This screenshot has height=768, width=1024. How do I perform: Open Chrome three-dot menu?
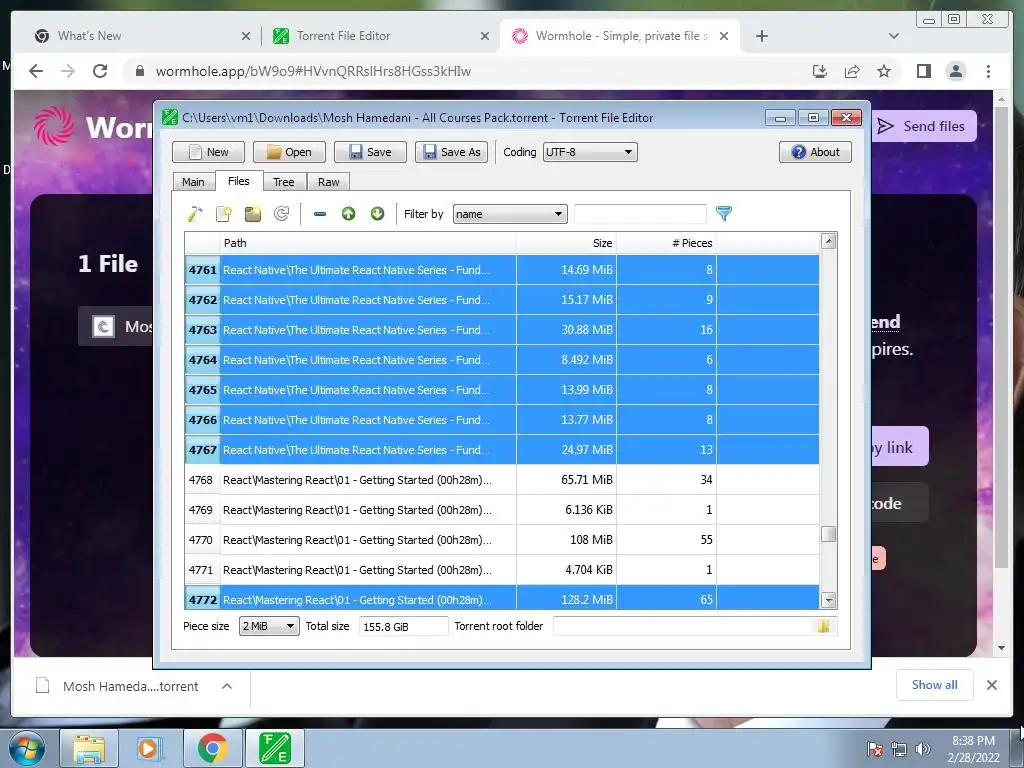[x=988, y=71]
